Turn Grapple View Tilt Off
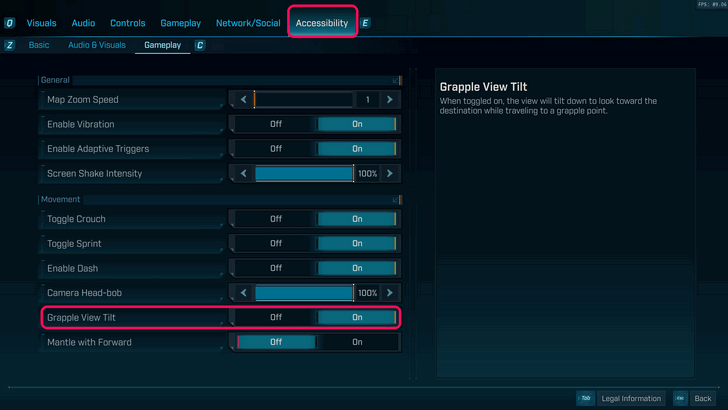728x410 pixels. tap(276, 317)
